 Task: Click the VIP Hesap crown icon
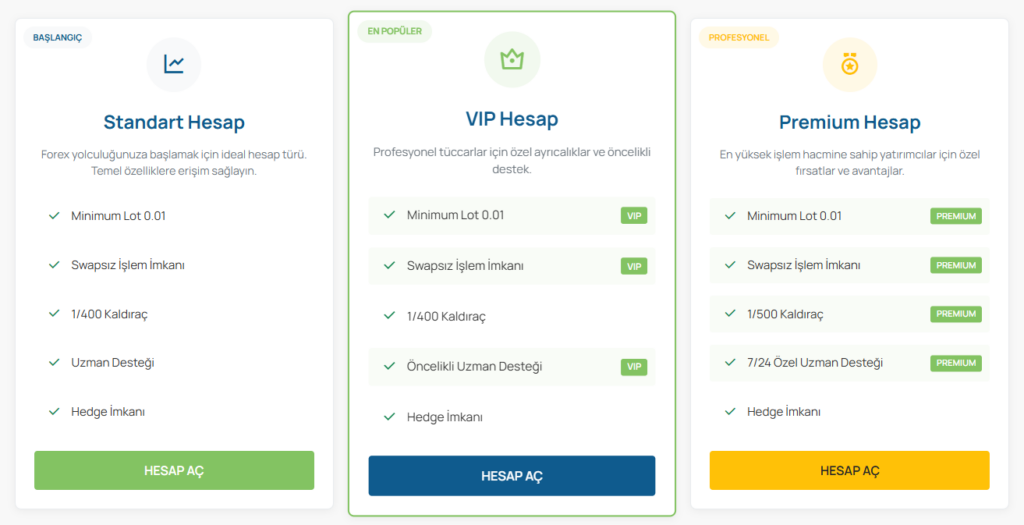pos(512,59)
